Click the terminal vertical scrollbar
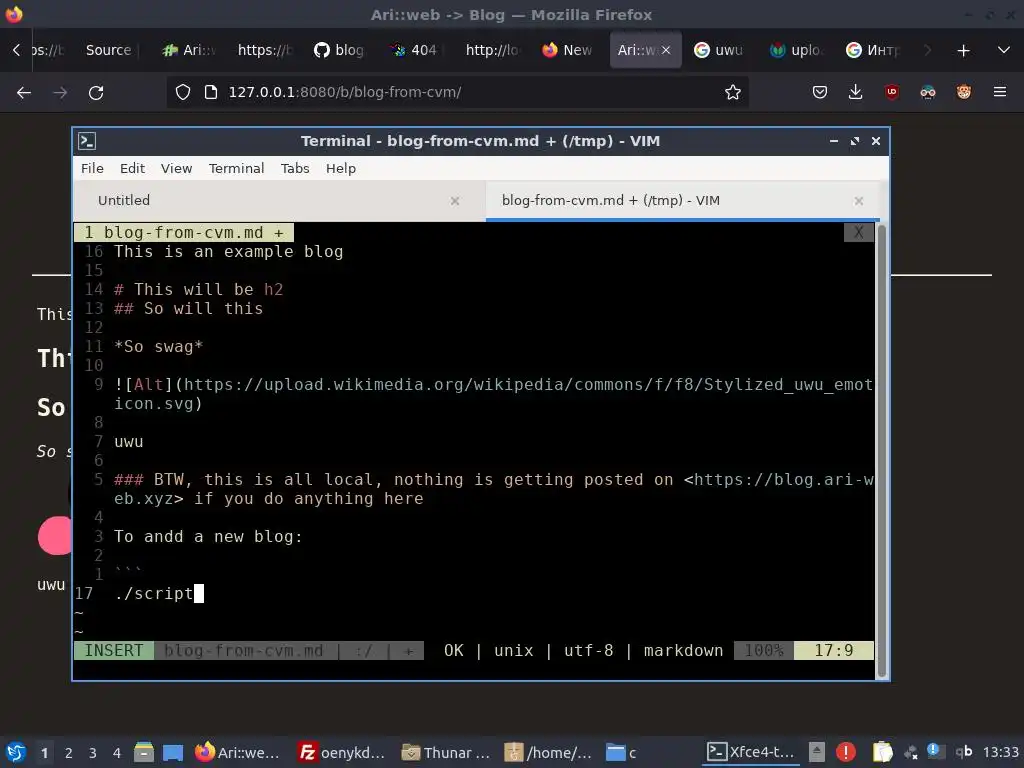Image resolution: width=1024 pixels, height=768 pixels. (882, 451)
